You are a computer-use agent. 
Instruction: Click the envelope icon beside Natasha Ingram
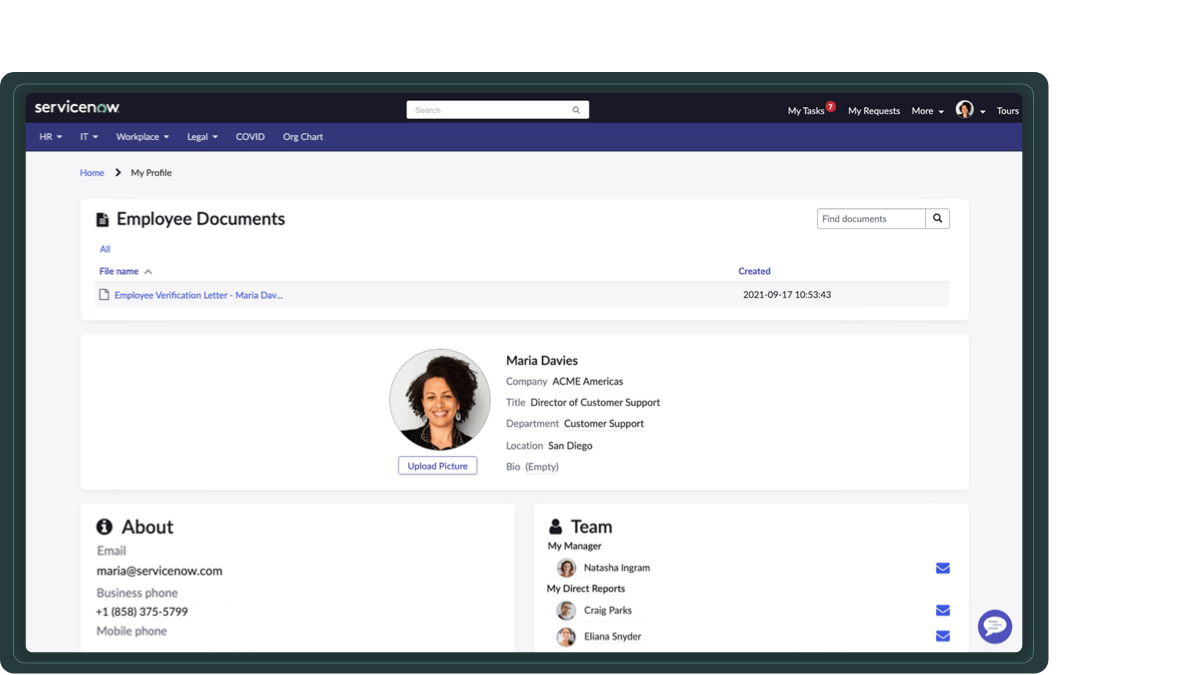(x=942, y=567)
